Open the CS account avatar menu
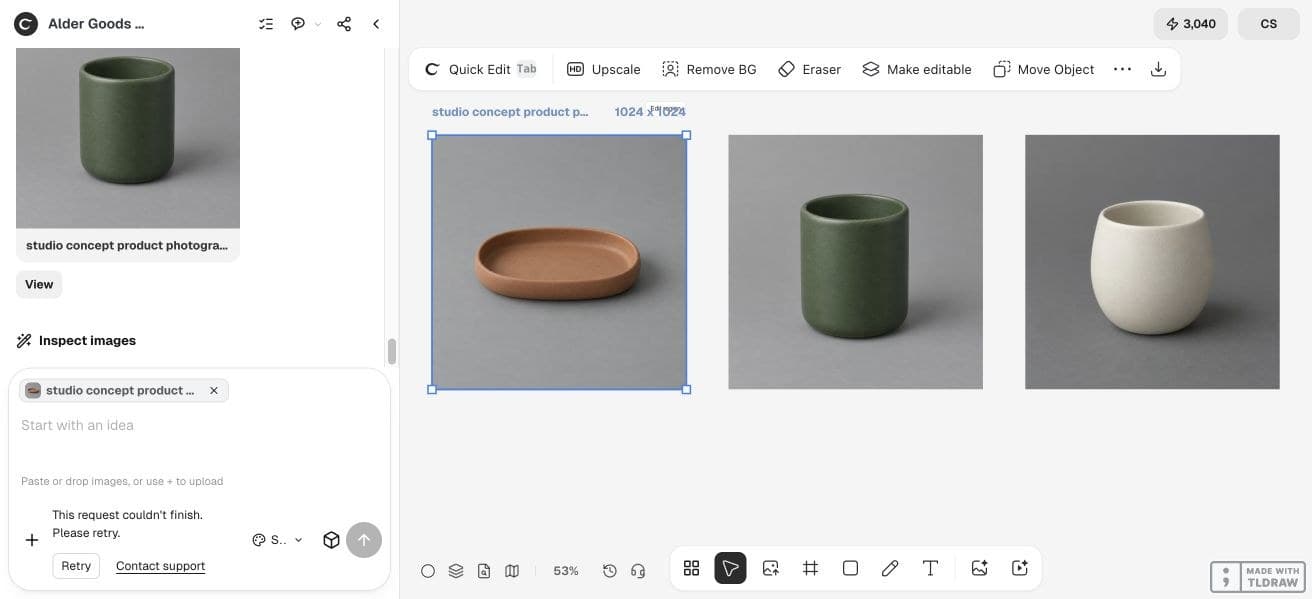The width and height of the screenshot is (1312, 599). pyautogui.click(x=1268, y=24)
